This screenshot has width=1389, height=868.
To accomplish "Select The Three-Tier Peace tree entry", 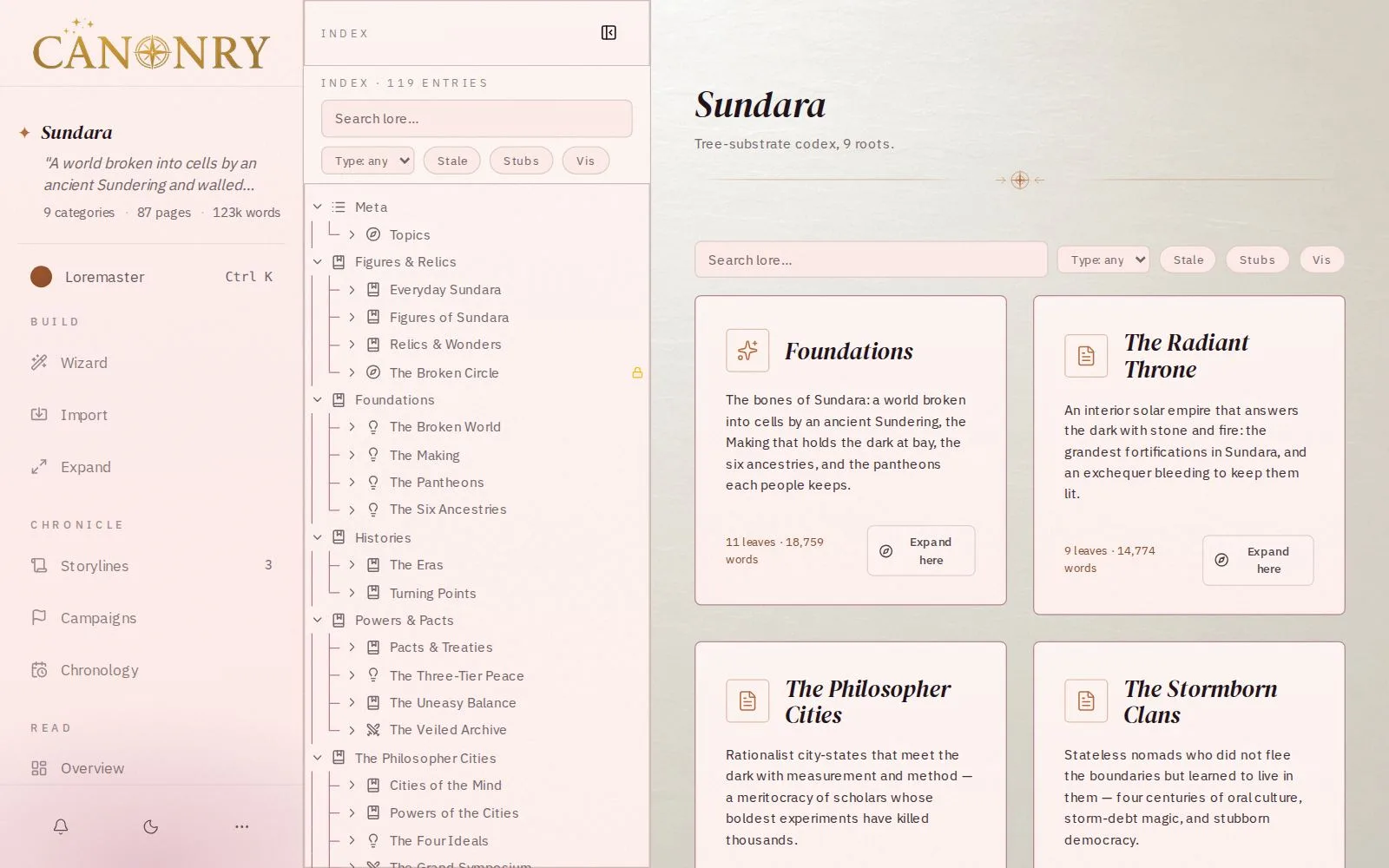I will pyautogui.click(x=457, y=675).
